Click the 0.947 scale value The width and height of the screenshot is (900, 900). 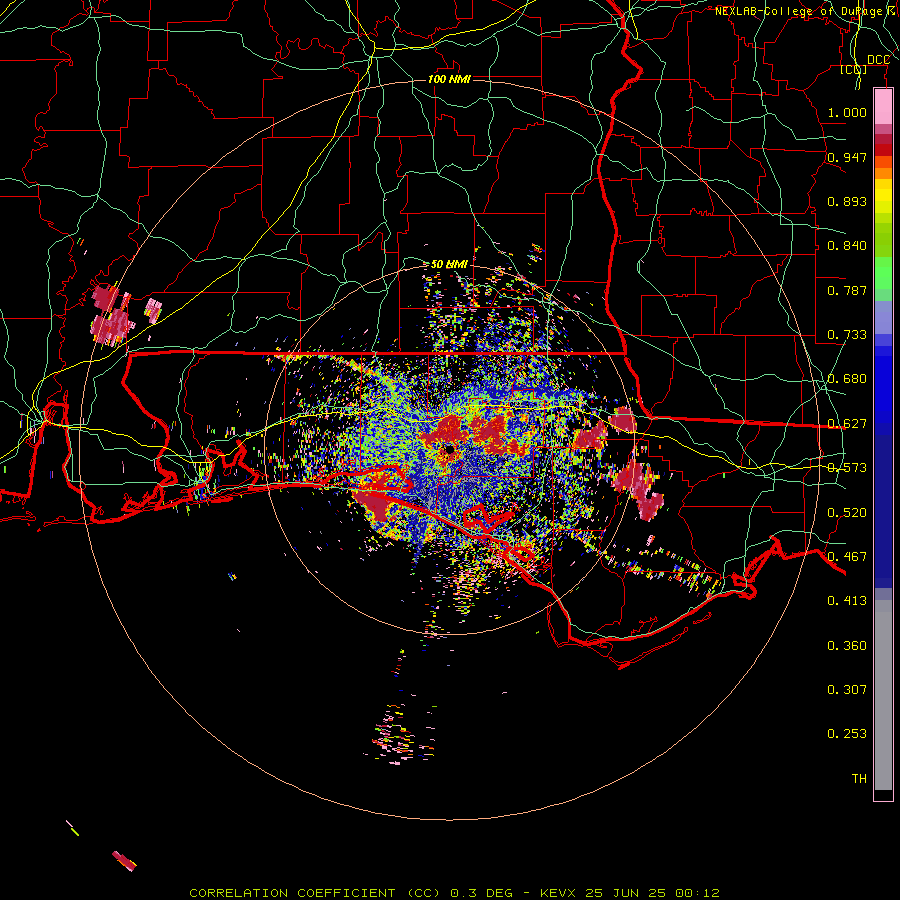coord(847,157)
